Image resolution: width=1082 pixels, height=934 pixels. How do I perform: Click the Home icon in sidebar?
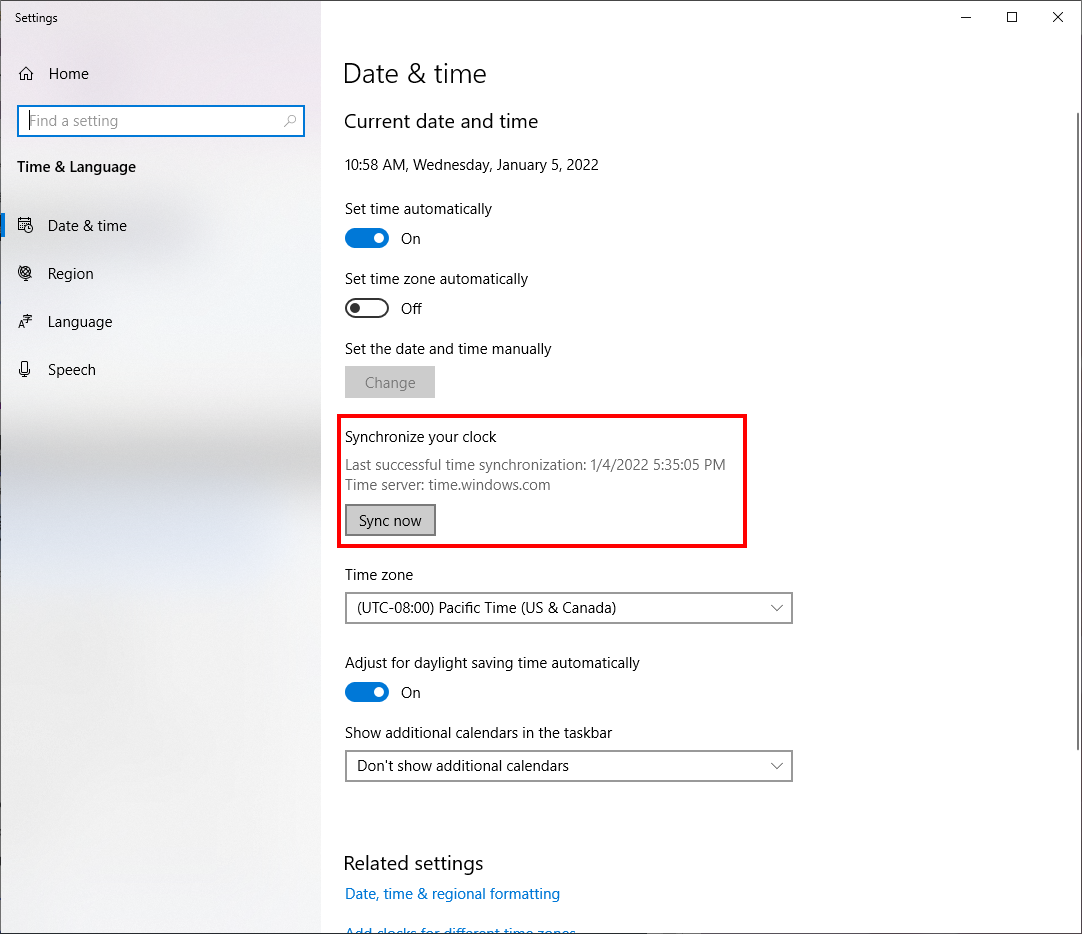click(27, 74)
